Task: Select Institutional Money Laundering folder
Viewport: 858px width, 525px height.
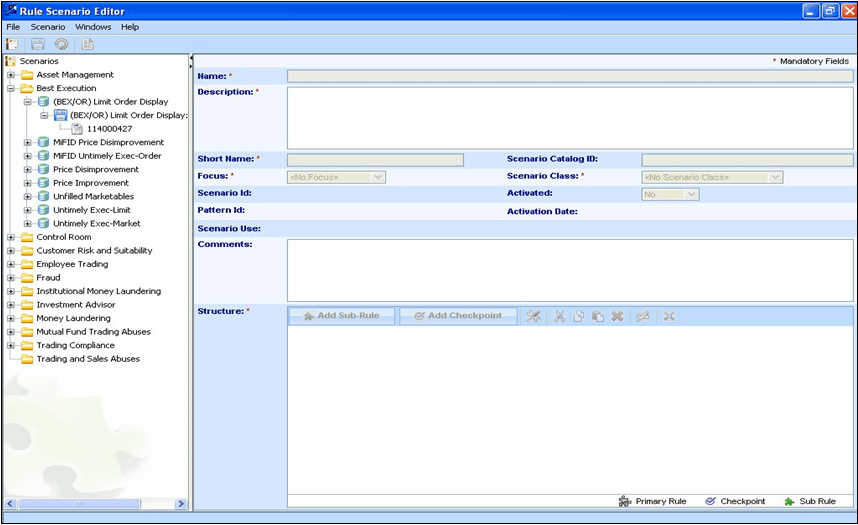Action: [98, 291]
